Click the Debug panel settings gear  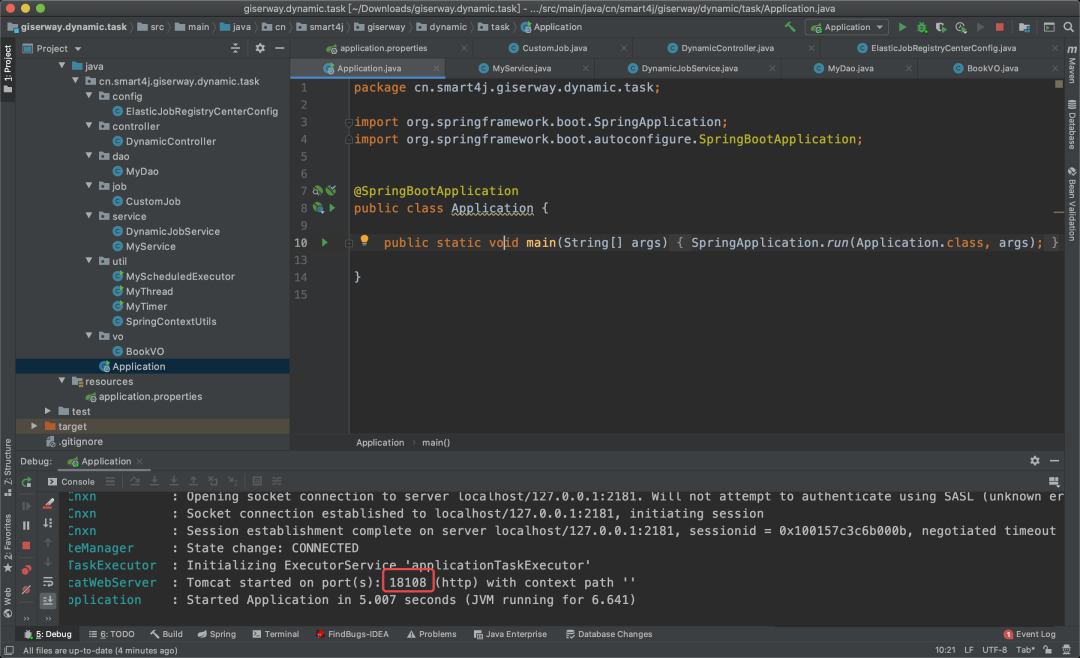[1035, 461]
